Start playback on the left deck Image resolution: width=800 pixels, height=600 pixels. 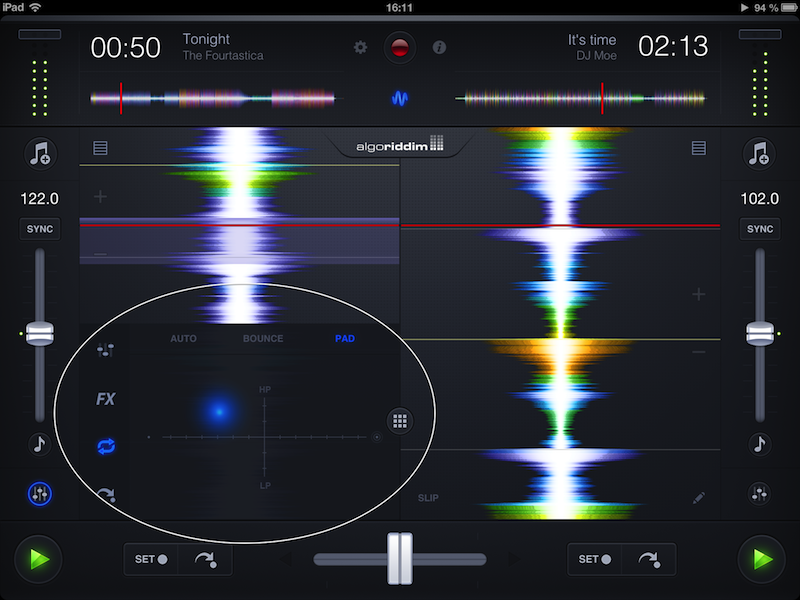click(x=39, y=558)
